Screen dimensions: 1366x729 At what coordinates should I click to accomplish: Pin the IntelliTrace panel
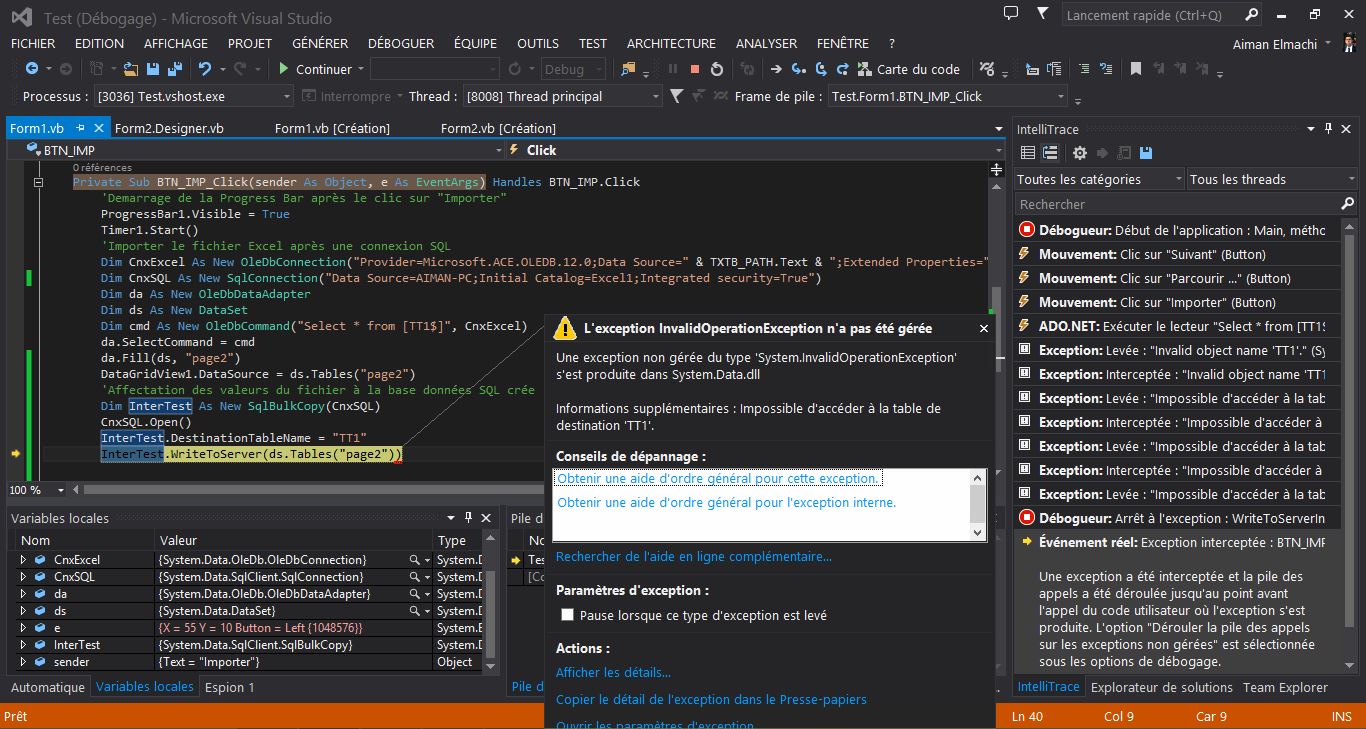coord(1329,129)
